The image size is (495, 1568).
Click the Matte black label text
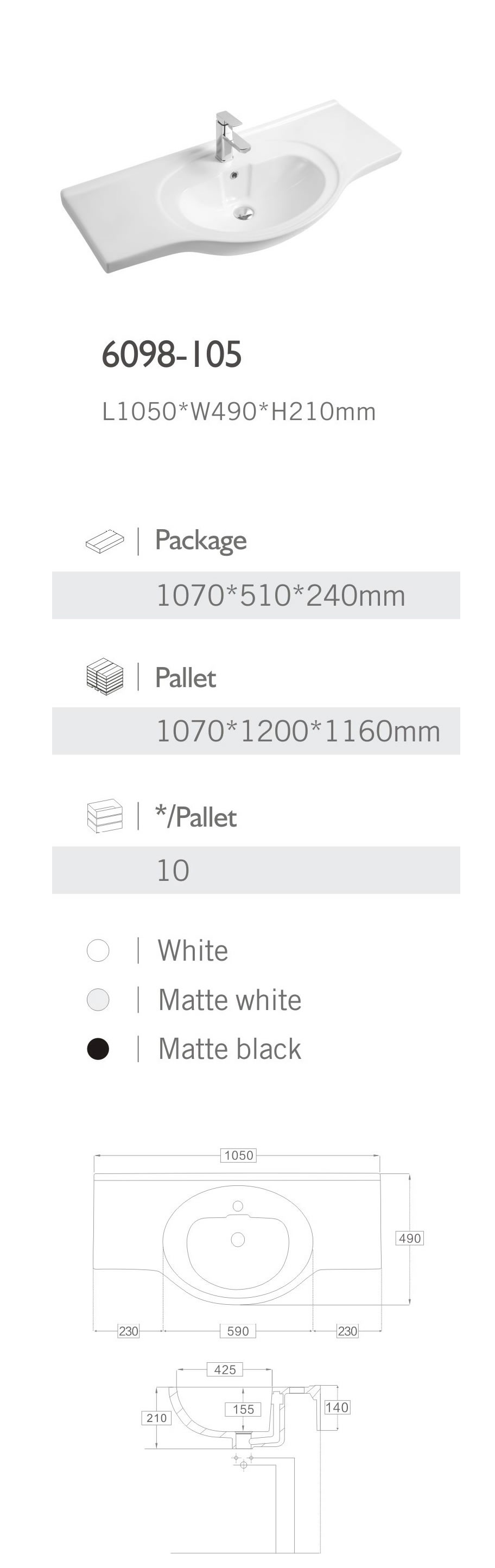click(x=230, y=1049)
